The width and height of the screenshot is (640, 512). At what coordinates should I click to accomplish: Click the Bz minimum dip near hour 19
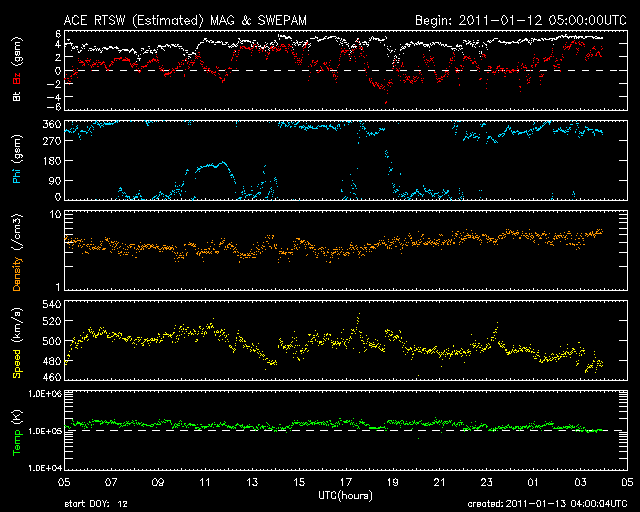(386, 102)
